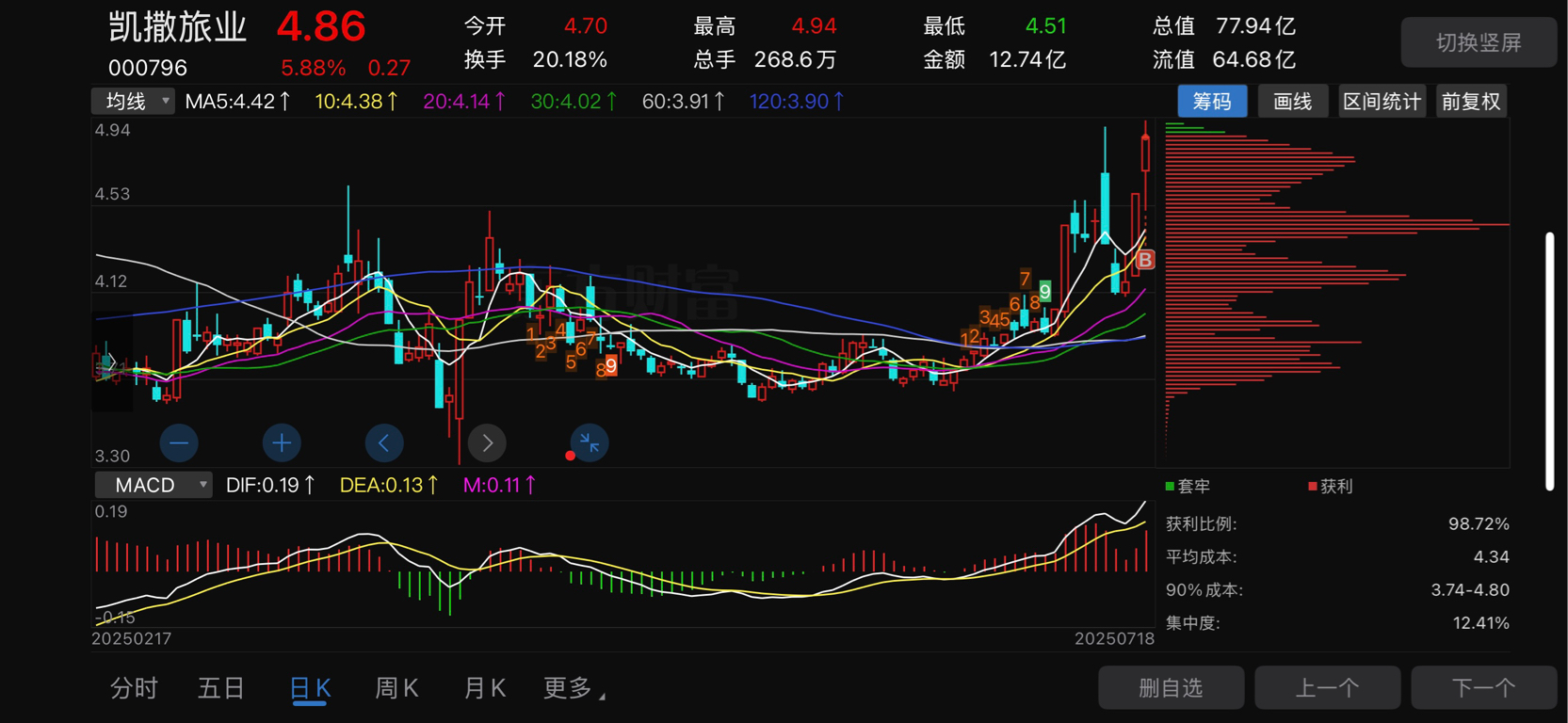Tap the collapse arrows icon
Image resolution: width=1568 pixels, height=723 pixels.
pos(590,442)
